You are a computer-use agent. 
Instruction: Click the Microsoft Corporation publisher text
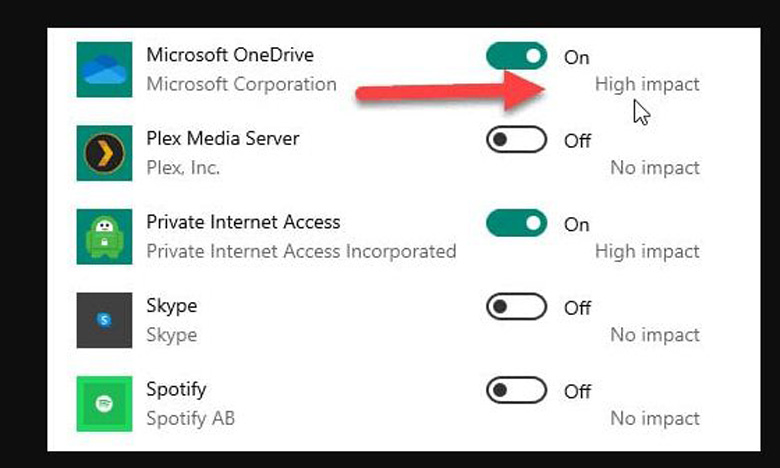click(x=241, y=84)
